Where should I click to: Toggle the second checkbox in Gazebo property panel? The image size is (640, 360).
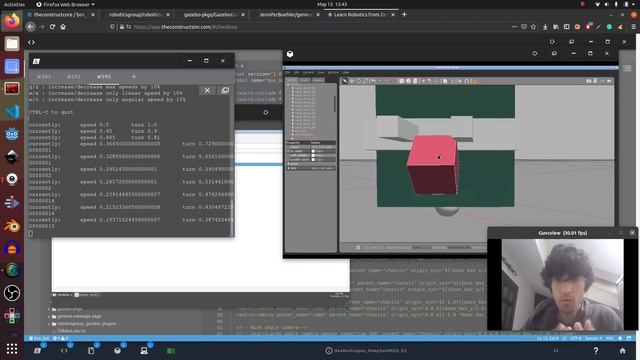click(x=313, y=156)
